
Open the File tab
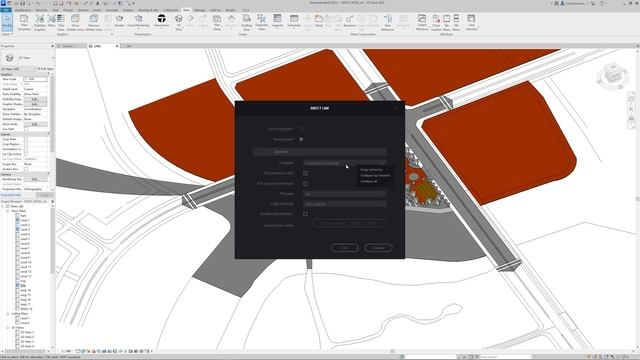(x=6, y=10)
